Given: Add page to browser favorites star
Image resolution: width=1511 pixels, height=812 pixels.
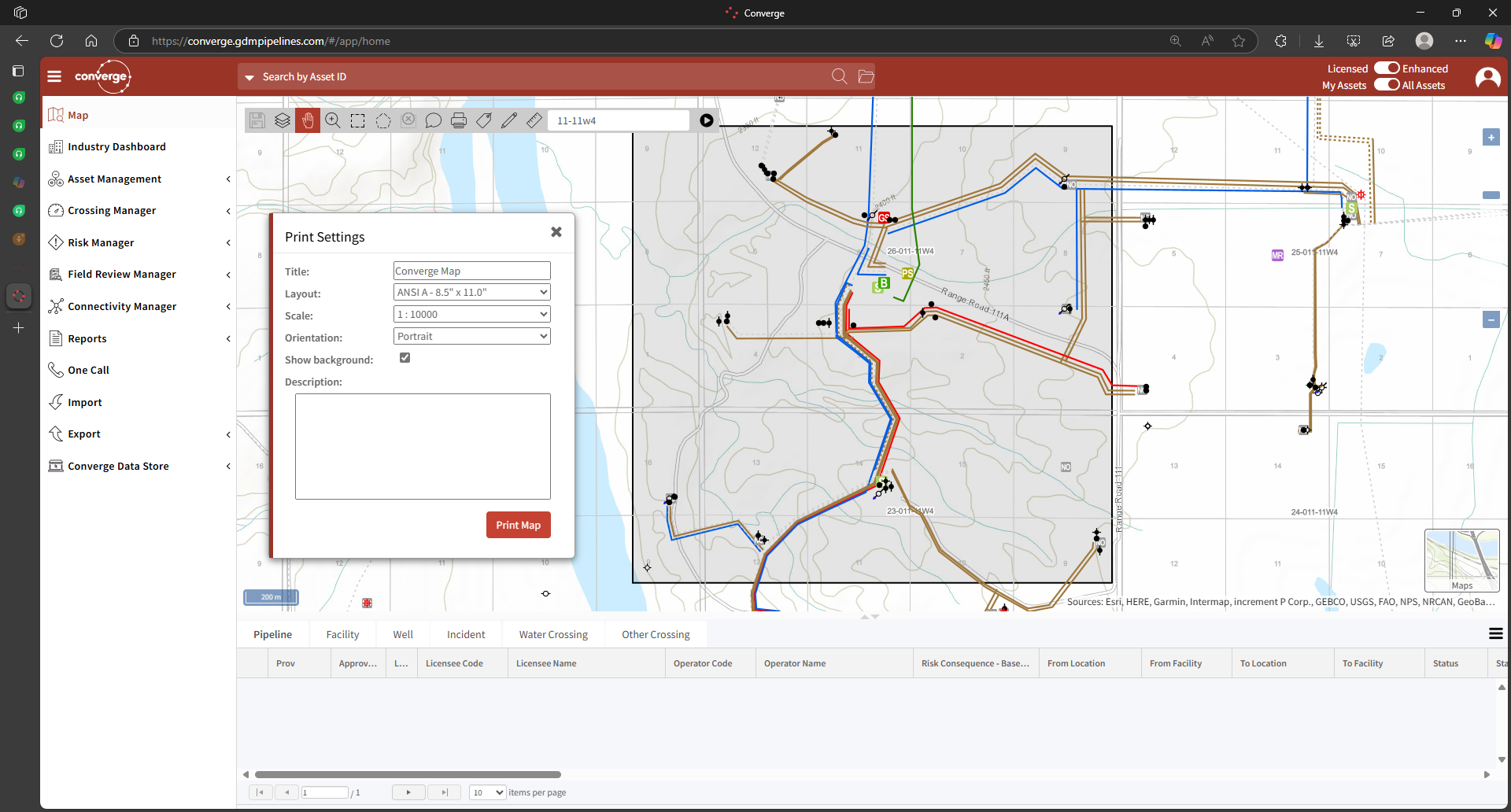Looking at the screenshot, I should pyautogui.click(x=1239, y=41).
